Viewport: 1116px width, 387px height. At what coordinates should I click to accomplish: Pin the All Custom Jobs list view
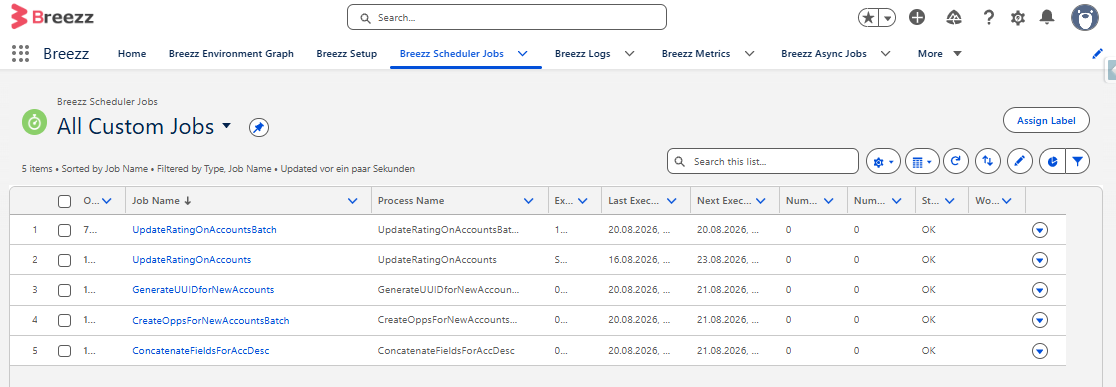258,127
